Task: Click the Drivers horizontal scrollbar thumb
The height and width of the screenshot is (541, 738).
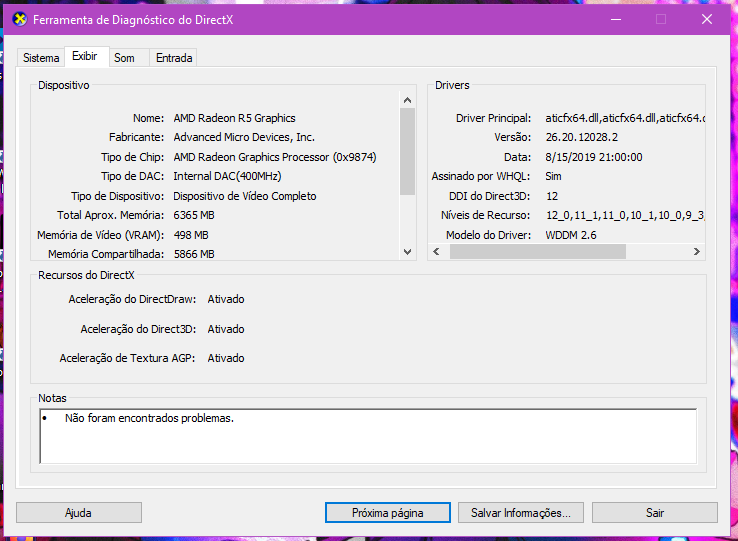Action: point(537,251)
